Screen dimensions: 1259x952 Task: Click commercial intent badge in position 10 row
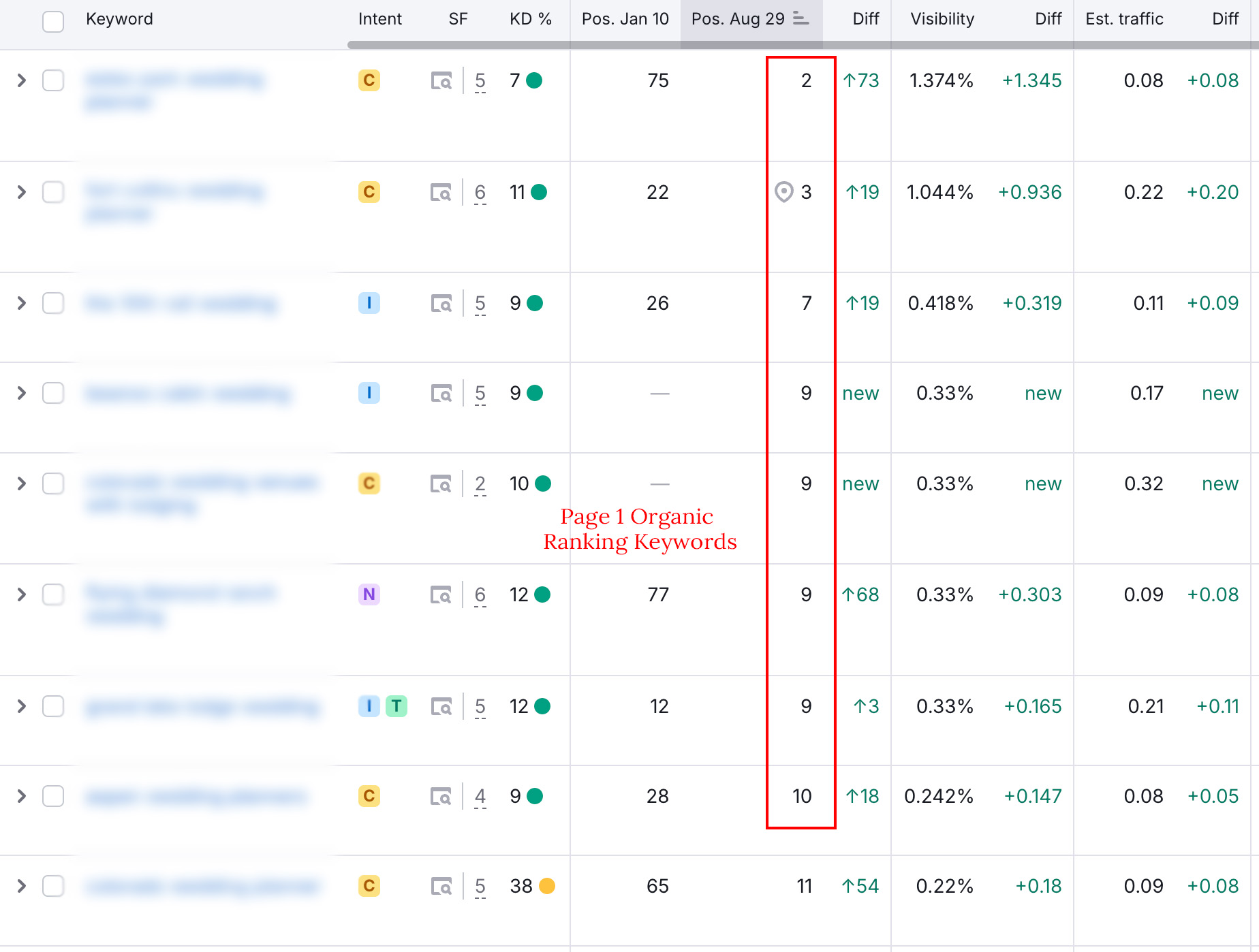click(369, 796)
